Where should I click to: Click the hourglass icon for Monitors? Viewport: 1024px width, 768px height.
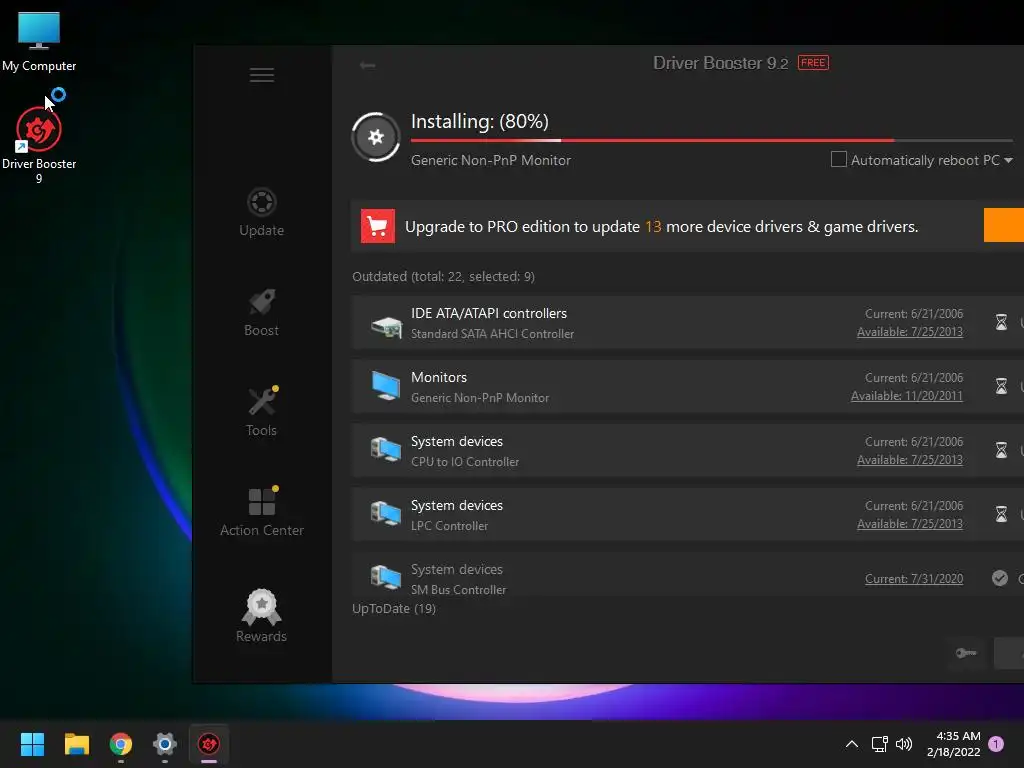1001,386
